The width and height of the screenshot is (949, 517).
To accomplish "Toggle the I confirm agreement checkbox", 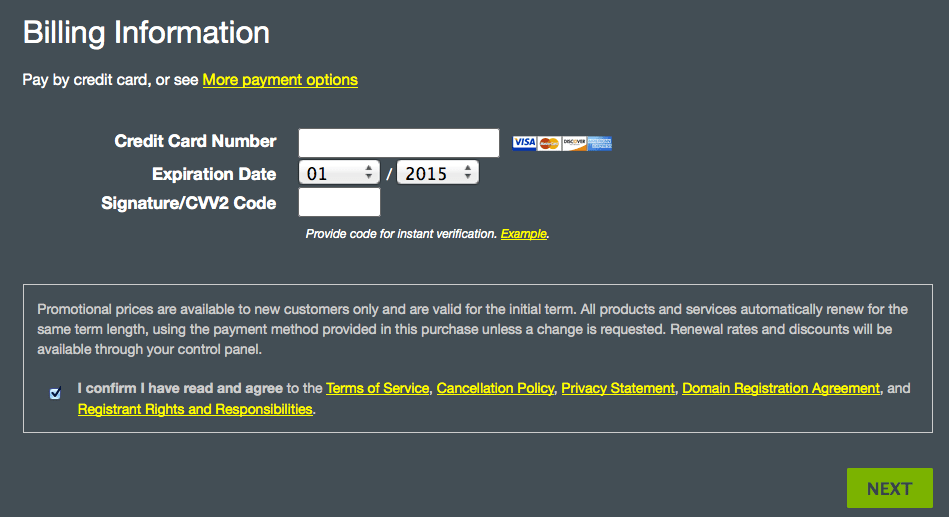I will (x=55, y=394).
